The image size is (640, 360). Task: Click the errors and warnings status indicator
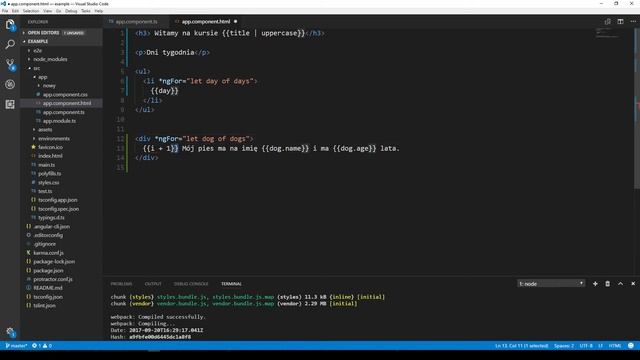42,346
